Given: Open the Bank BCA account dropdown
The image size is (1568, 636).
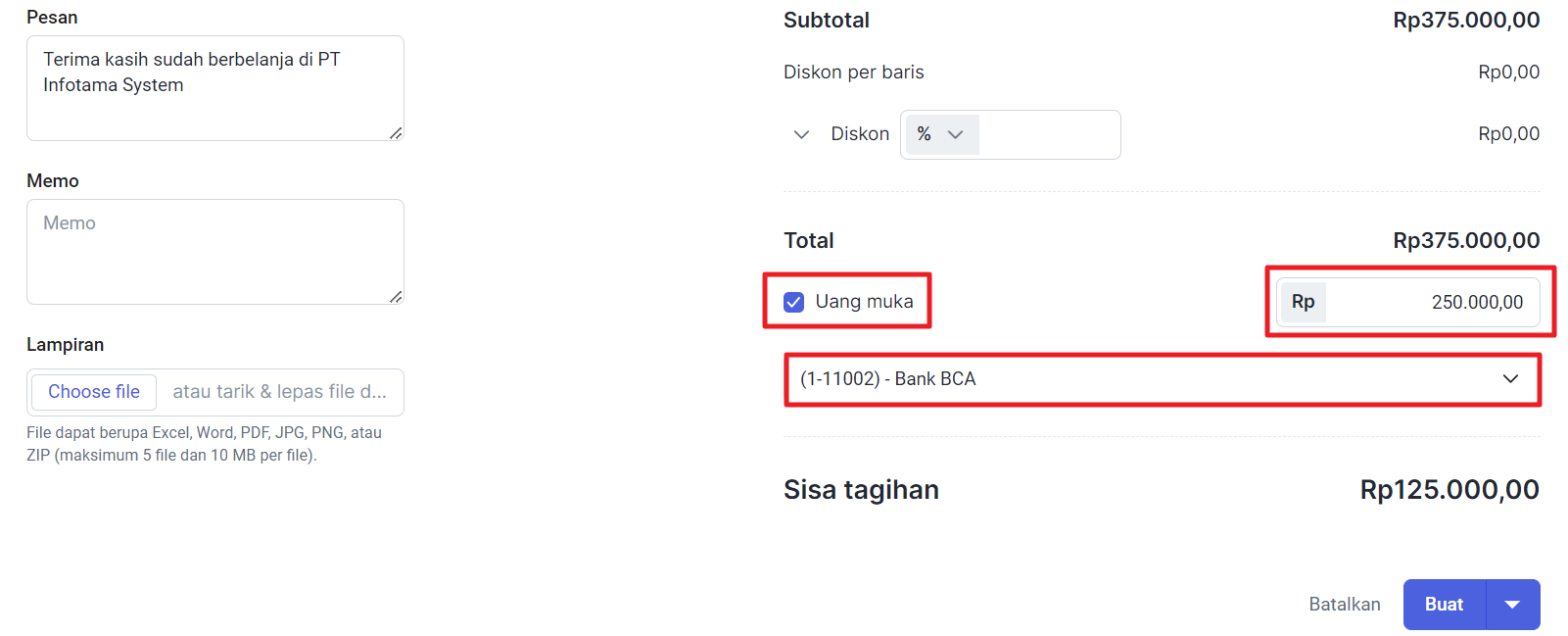Looking at the screenshot, I should (x=1162, y=379).
